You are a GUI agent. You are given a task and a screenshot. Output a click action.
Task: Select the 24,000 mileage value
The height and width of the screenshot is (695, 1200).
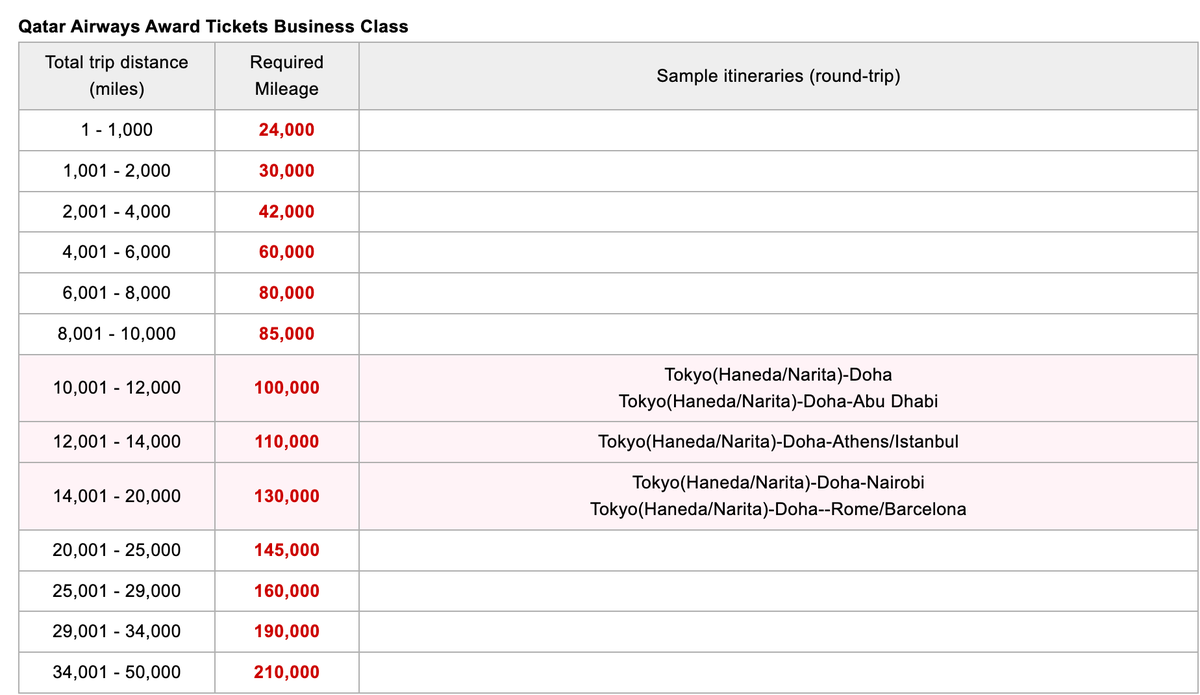pyautogui.click(x=287, y=130)
